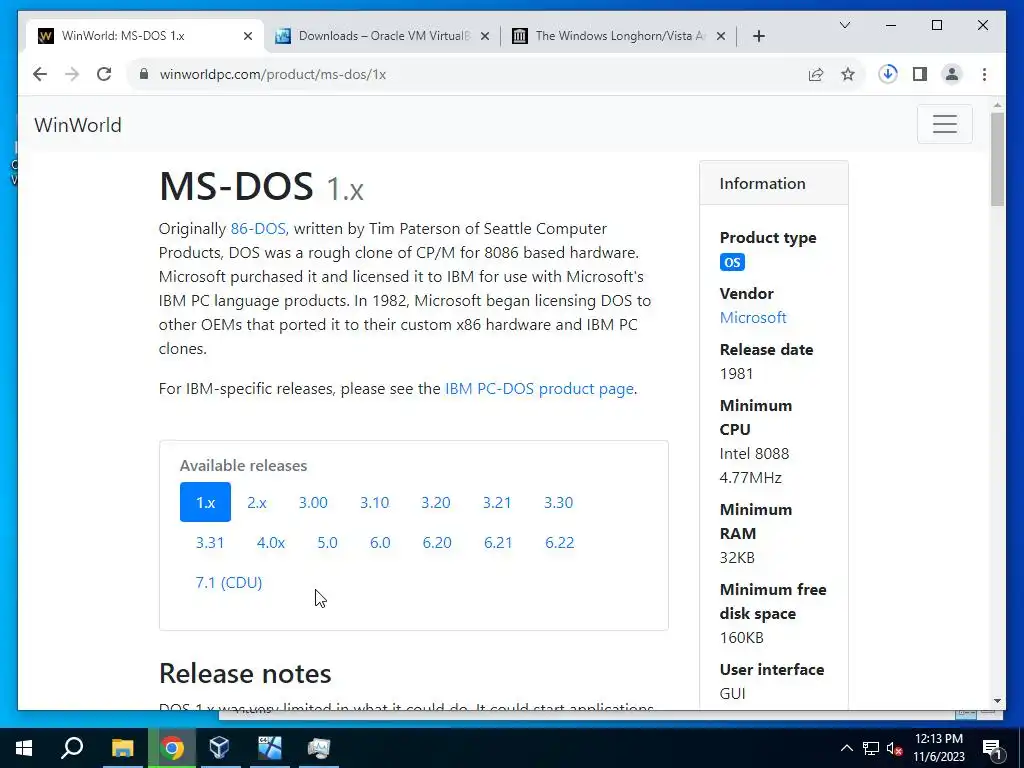Select release 4.0x
The image size is (1024, 768).
[x=270, y=543]
